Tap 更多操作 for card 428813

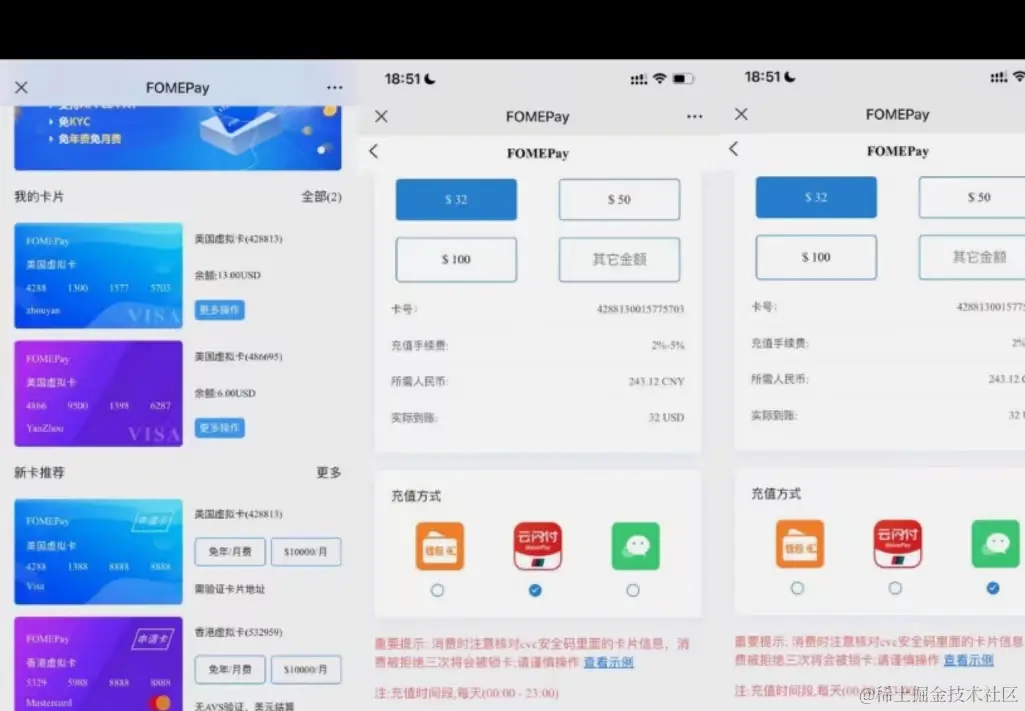click(x=220, y=310)
